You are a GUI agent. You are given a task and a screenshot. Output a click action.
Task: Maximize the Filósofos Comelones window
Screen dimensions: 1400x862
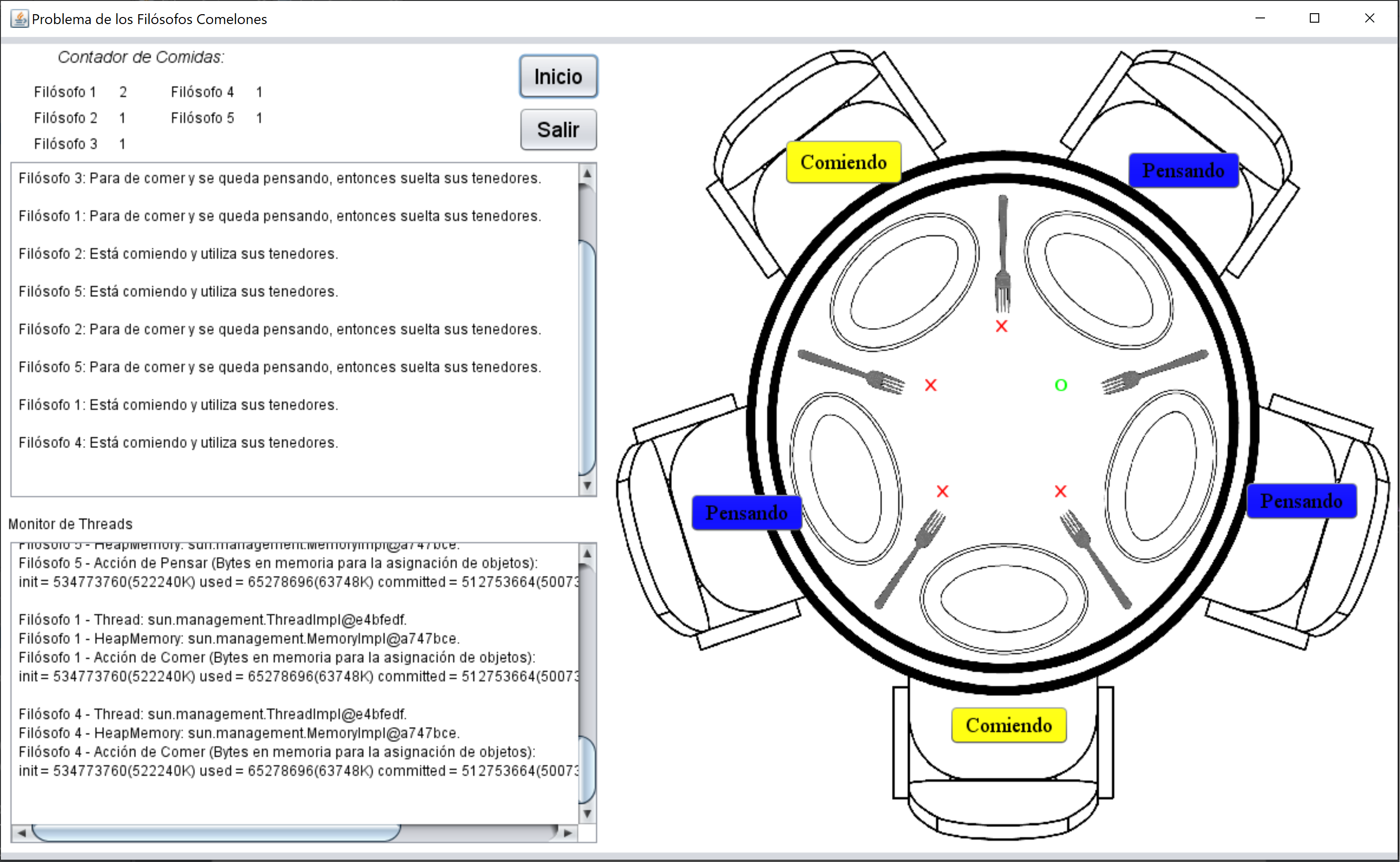click(x=1315, y=18)
